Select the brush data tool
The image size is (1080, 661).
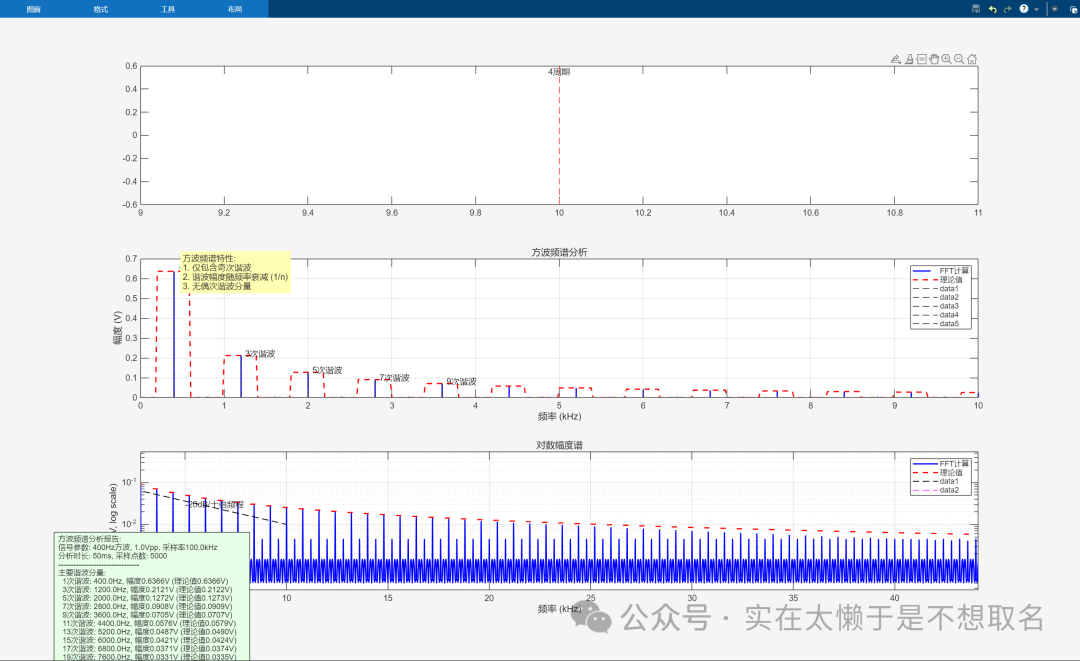[909, 59]
